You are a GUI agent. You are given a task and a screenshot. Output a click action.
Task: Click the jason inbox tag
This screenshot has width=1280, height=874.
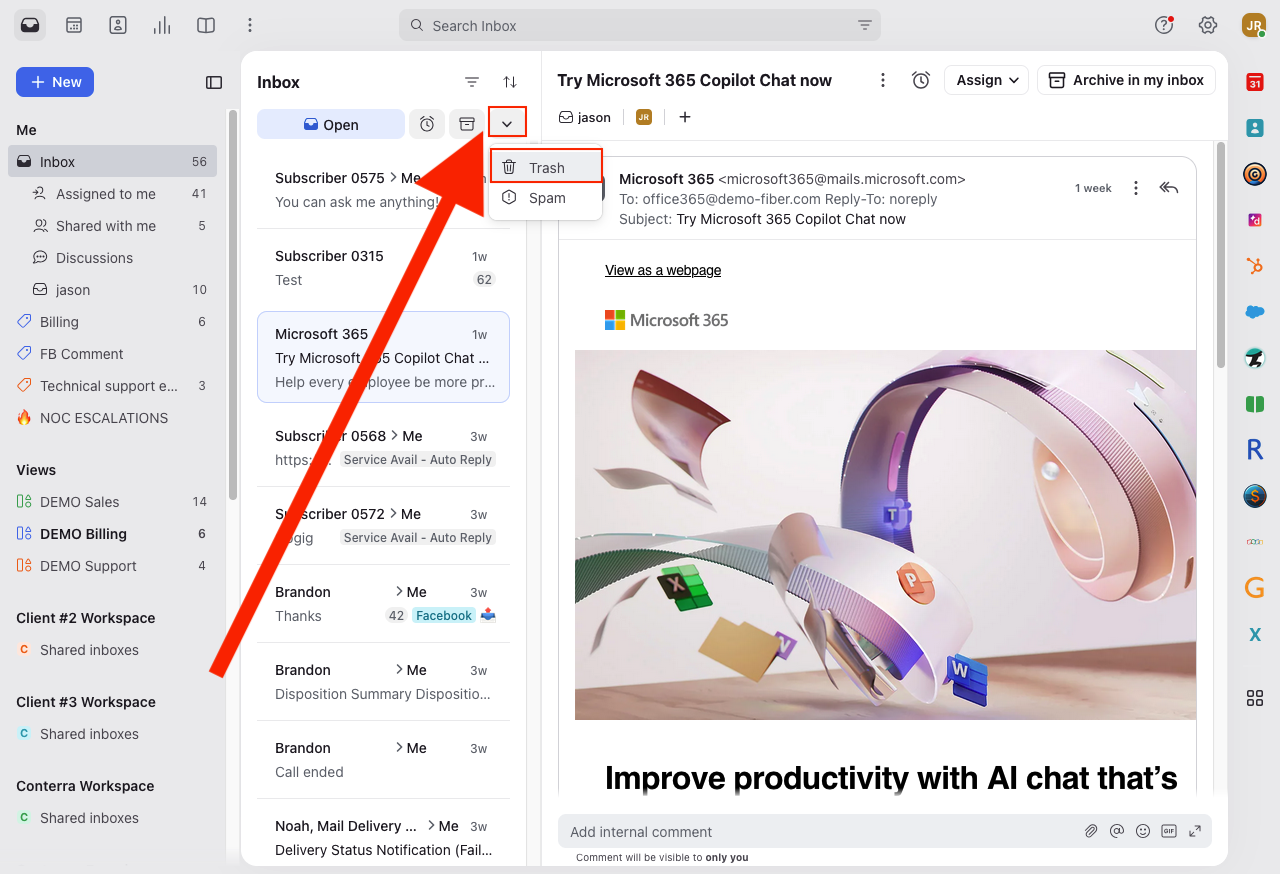[x=585, y=117]
